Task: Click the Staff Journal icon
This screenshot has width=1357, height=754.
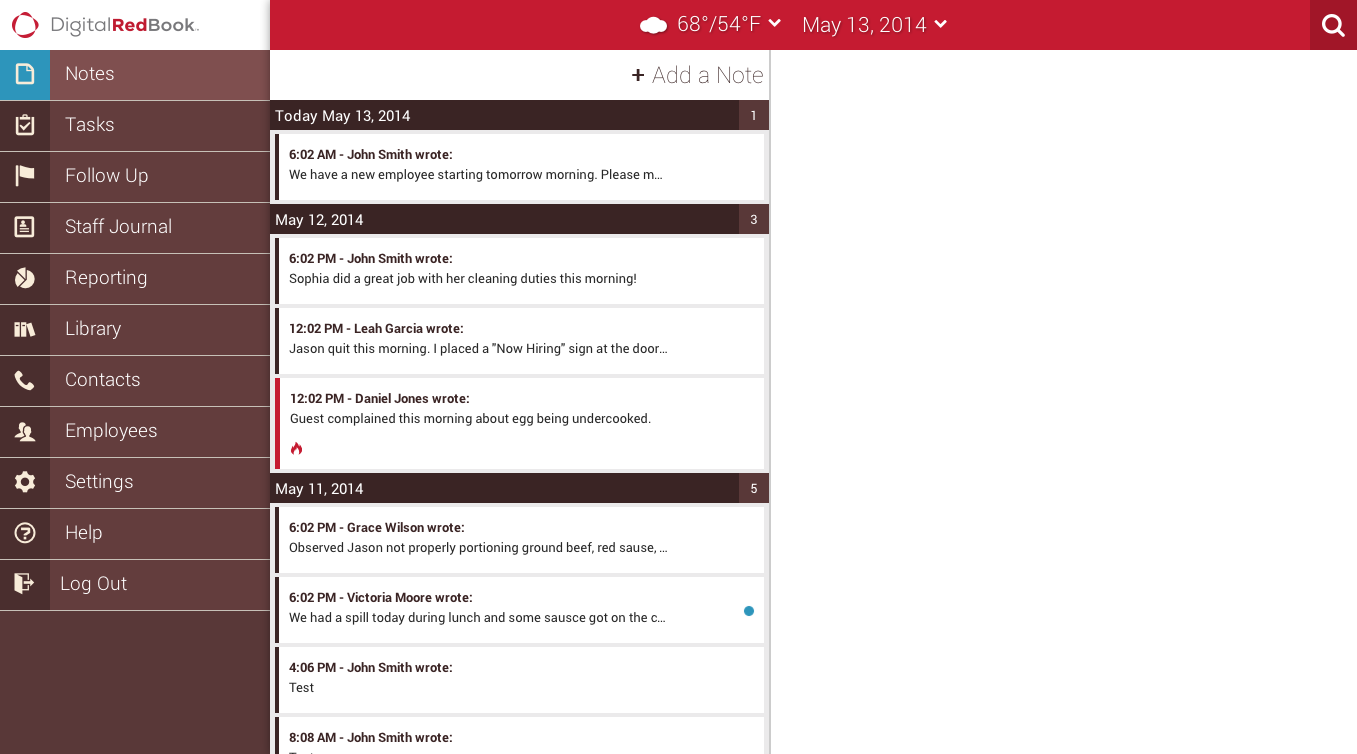Action: [x=25, y=227]
